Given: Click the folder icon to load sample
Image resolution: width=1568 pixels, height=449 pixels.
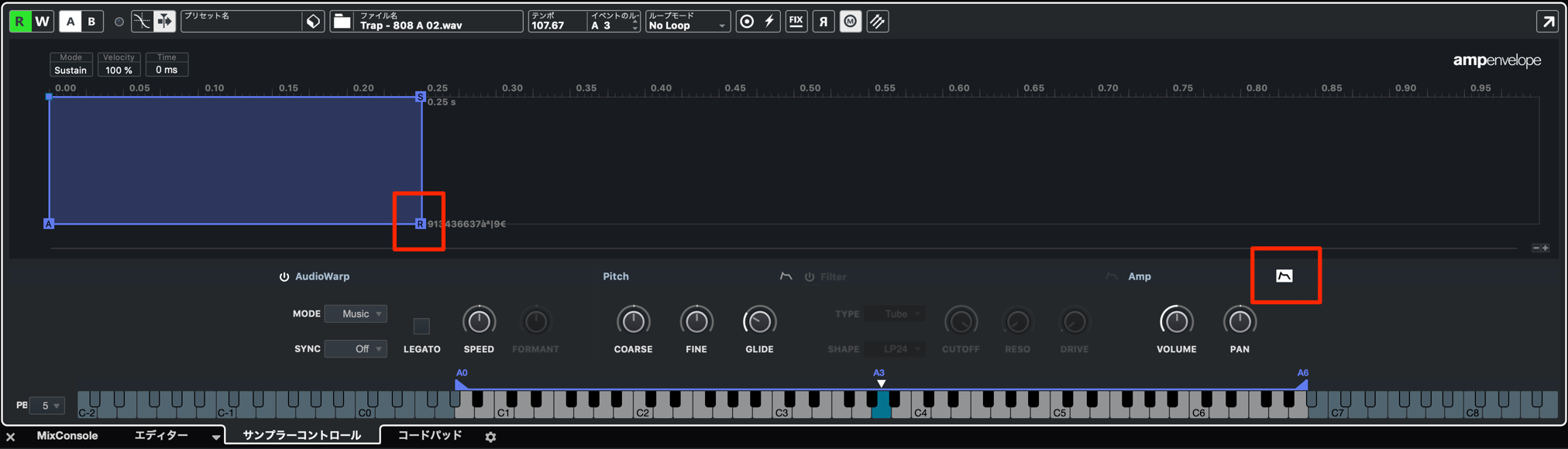Looking at the screenshot, I should pyautogui.click(x=342, y=22).
